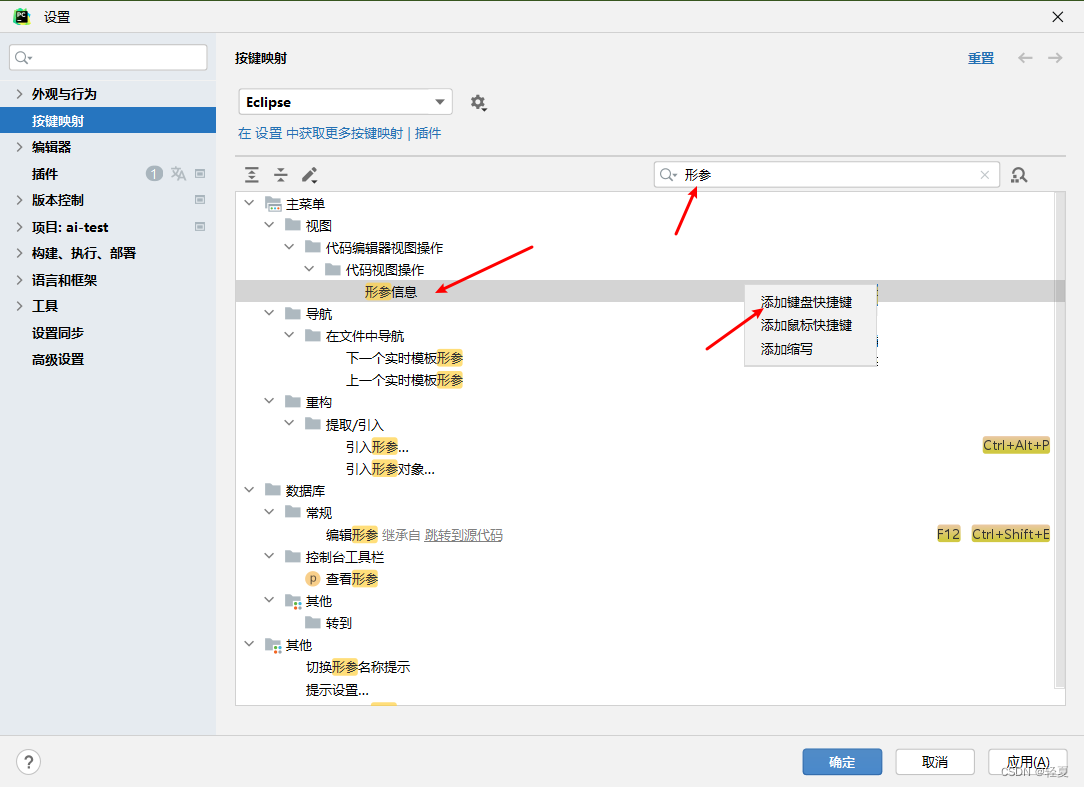Open find actions by shortcut magnifier icon
The width and height of the screenshot is (1084, 787).
point(1018,175)
